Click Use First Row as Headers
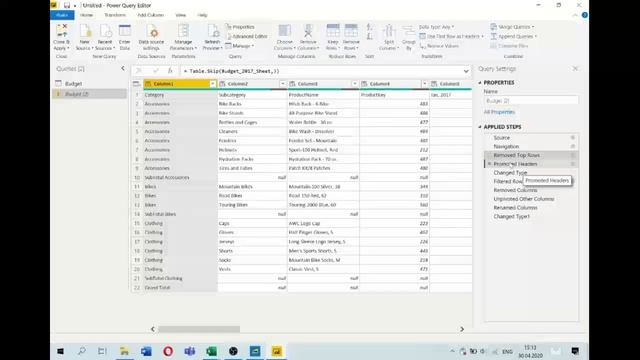This screenshot has width=640, height=360. [451, 36]
